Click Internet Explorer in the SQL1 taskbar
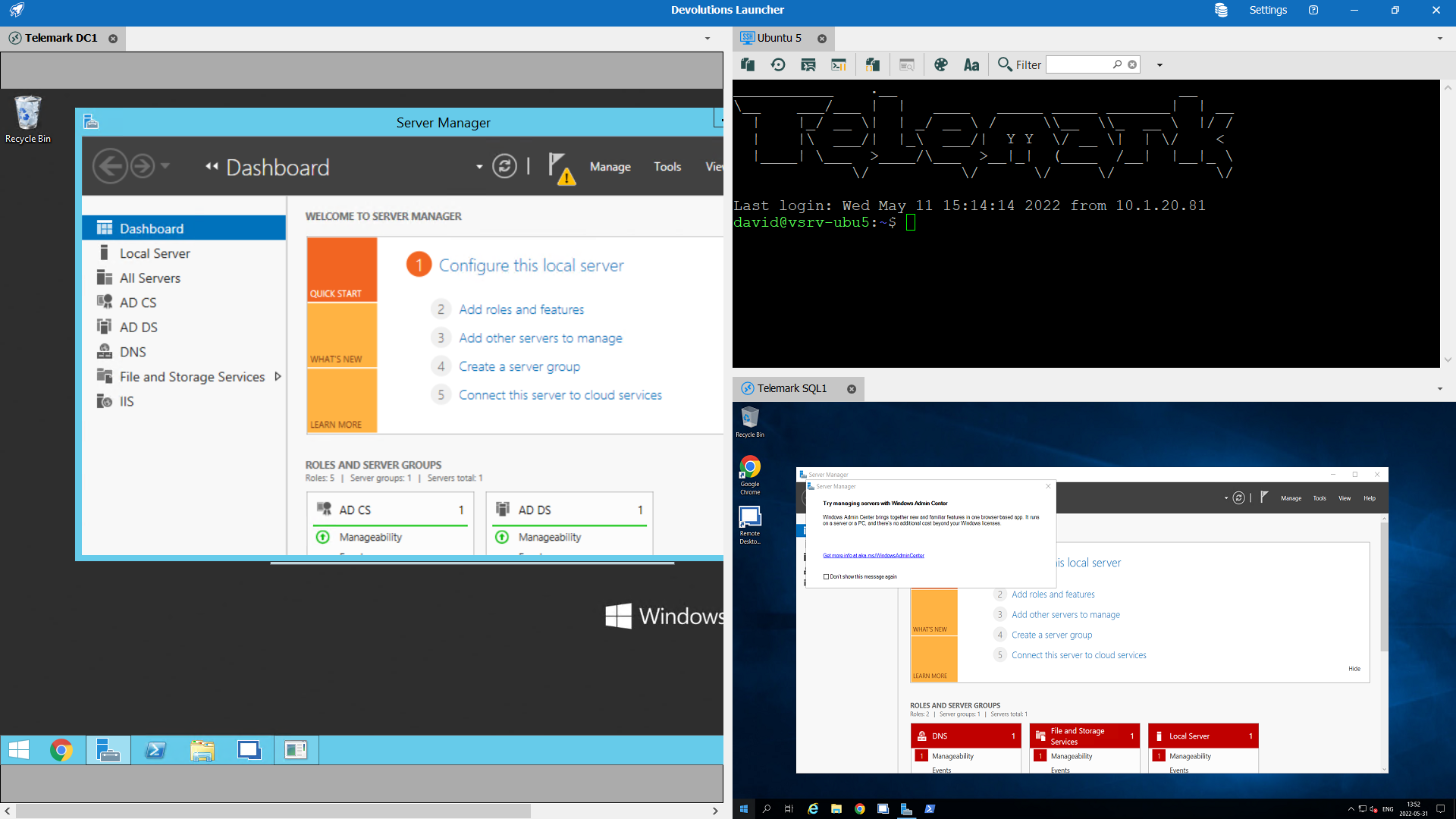The height and width of the screenshot is (819, 1456). 813,809
